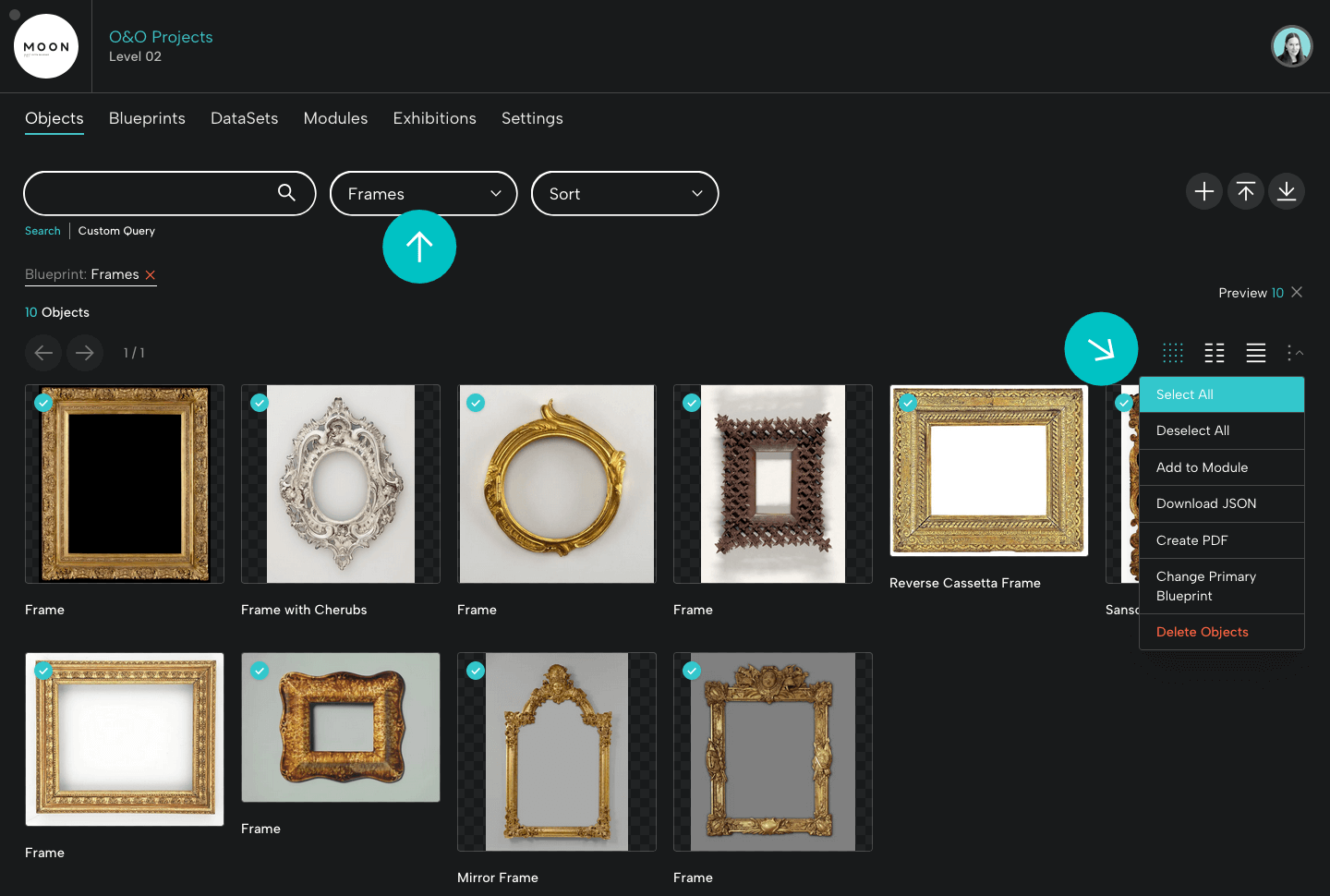Switch to grid view layout
The width and height of the screenshot is (1330, 896).
1172,352
